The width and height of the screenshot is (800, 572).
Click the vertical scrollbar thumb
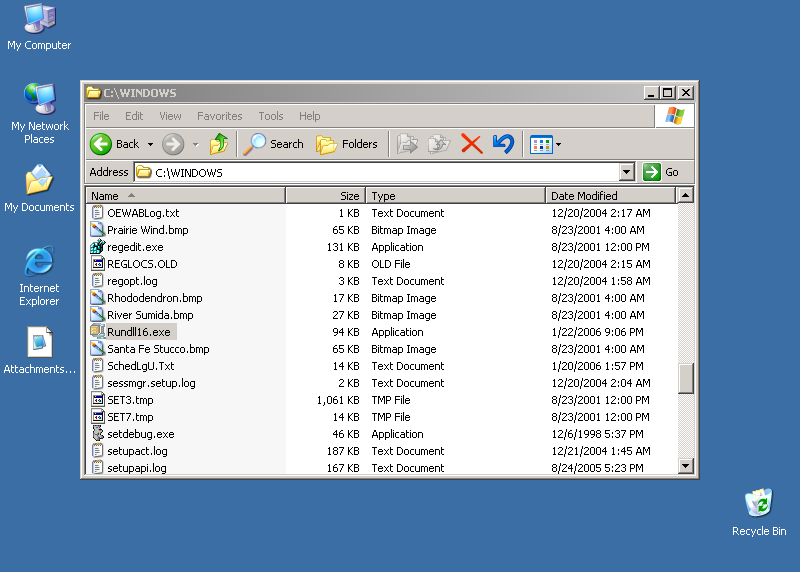click(685, 378)
